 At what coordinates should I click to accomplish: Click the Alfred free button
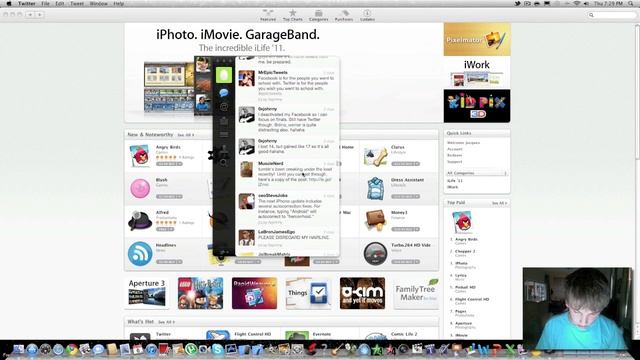point(165,229)
